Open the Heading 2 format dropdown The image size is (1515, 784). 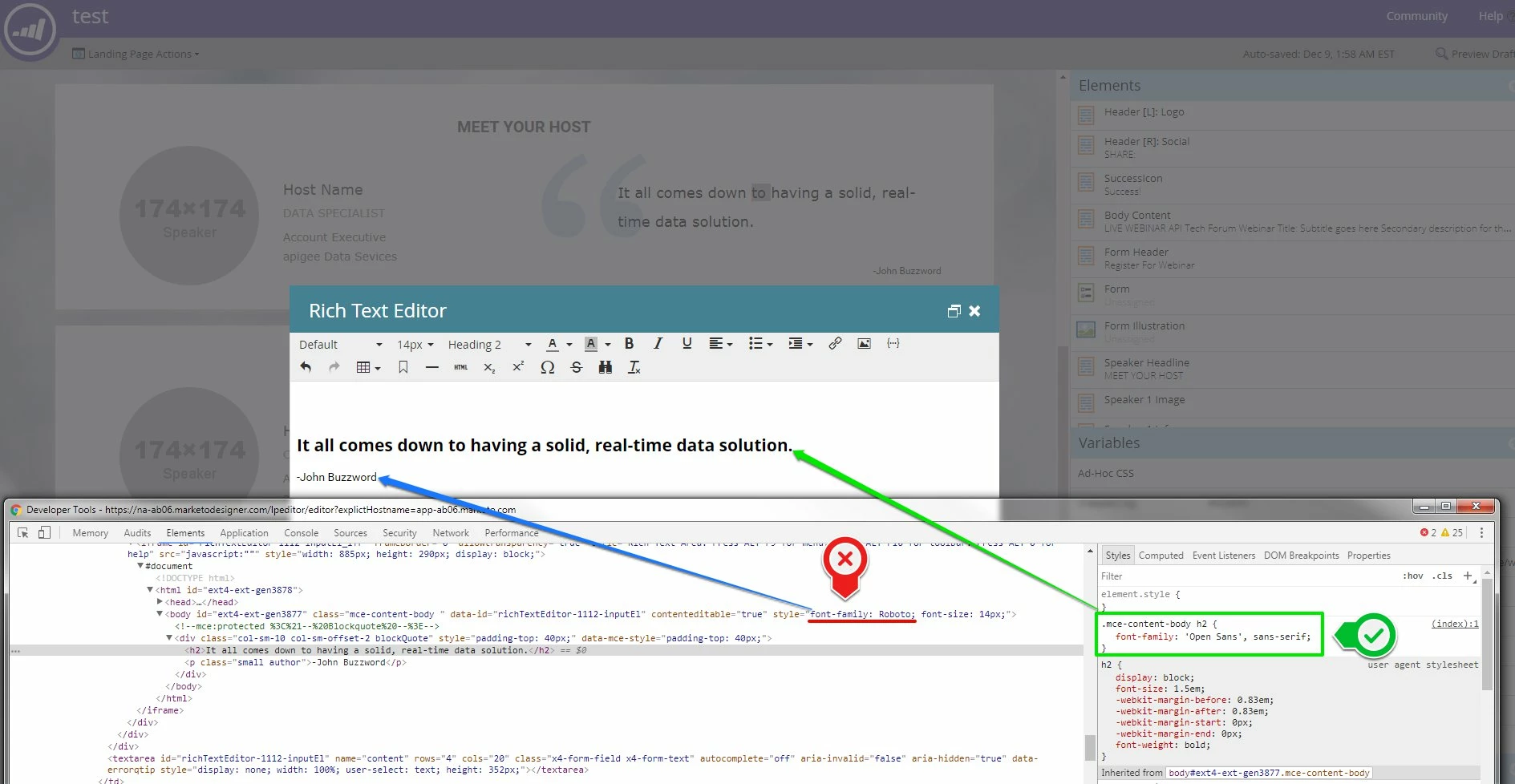click(489, 345)
